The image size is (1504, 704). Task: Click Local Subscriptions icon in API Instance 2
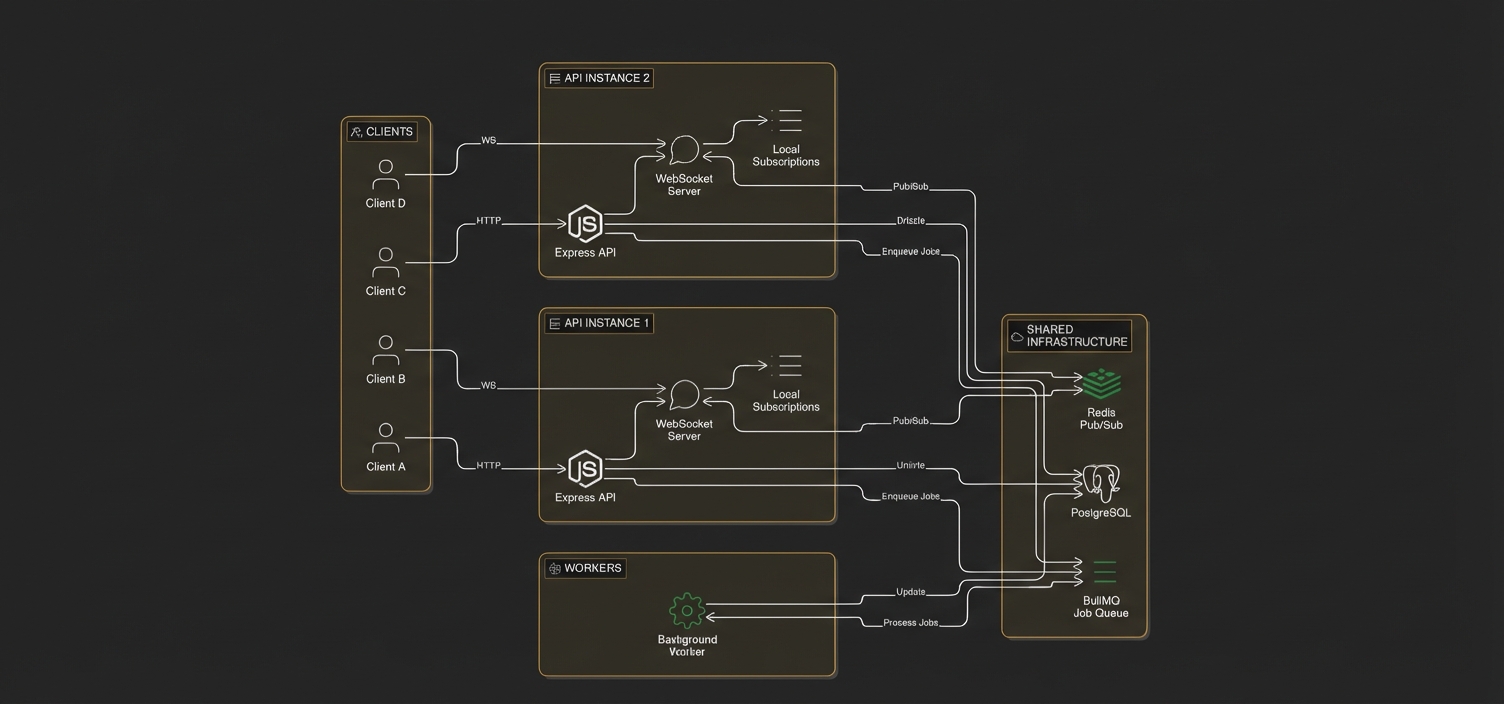click(x=786, y=121)
